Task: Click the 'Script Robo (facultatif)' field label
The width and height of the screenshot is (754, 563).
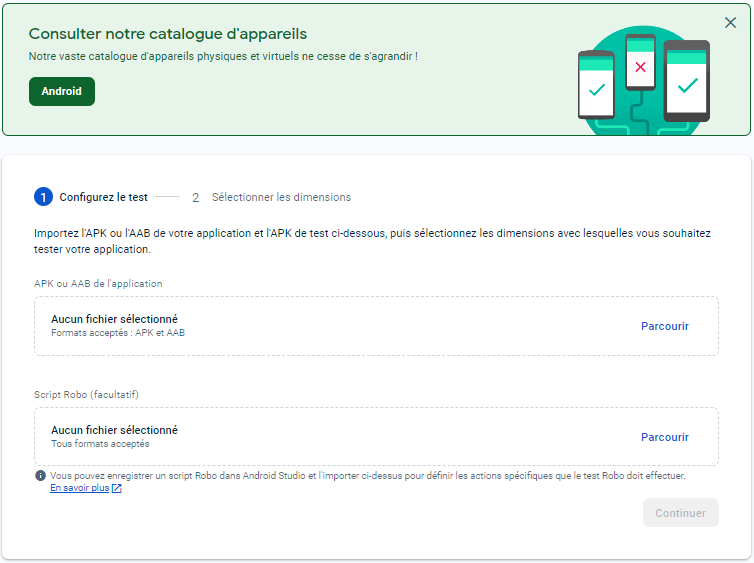Action: click(x=93, y=394)
